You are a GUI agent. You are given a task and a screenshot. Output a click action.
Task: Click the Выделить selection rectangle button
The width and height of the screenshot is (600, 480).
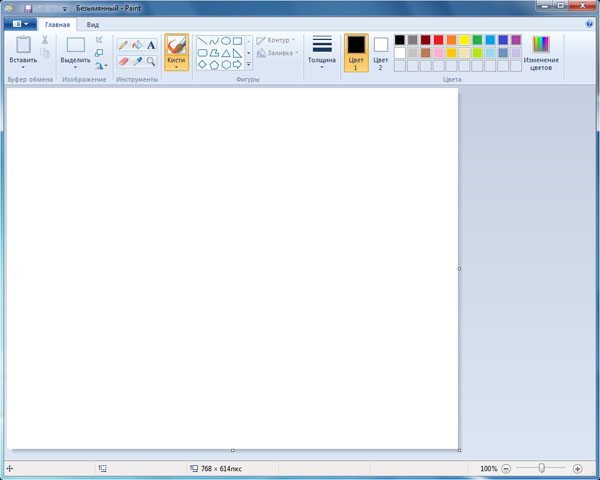point(76,45)
